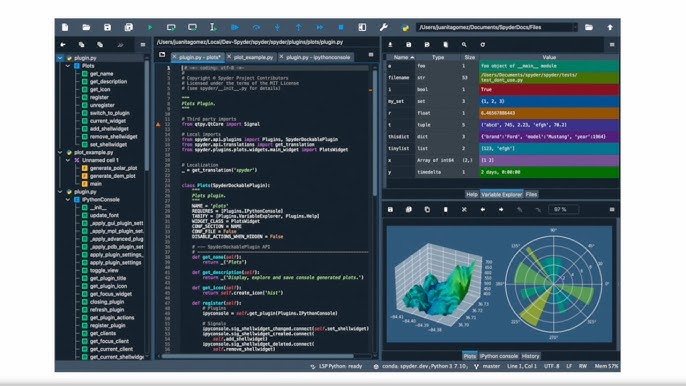Viewport: 686px width, 386px height.
Task: Select get_description in the outline tree
Action: coord(108,82)
